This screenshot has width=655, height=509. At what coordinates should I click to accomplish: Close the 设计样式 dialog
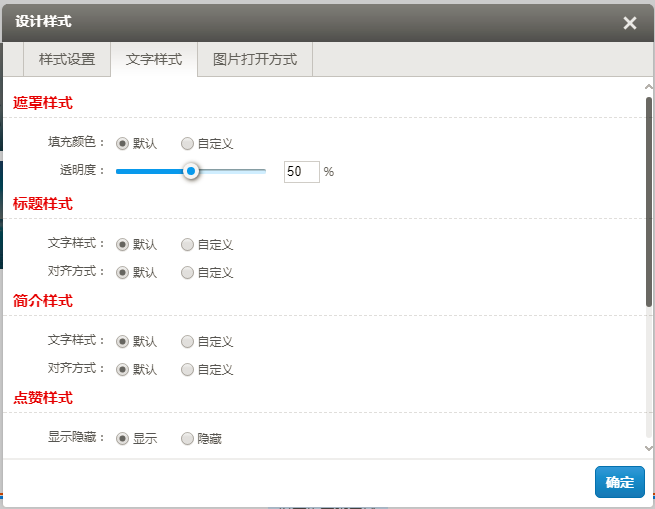coord(629,23)
